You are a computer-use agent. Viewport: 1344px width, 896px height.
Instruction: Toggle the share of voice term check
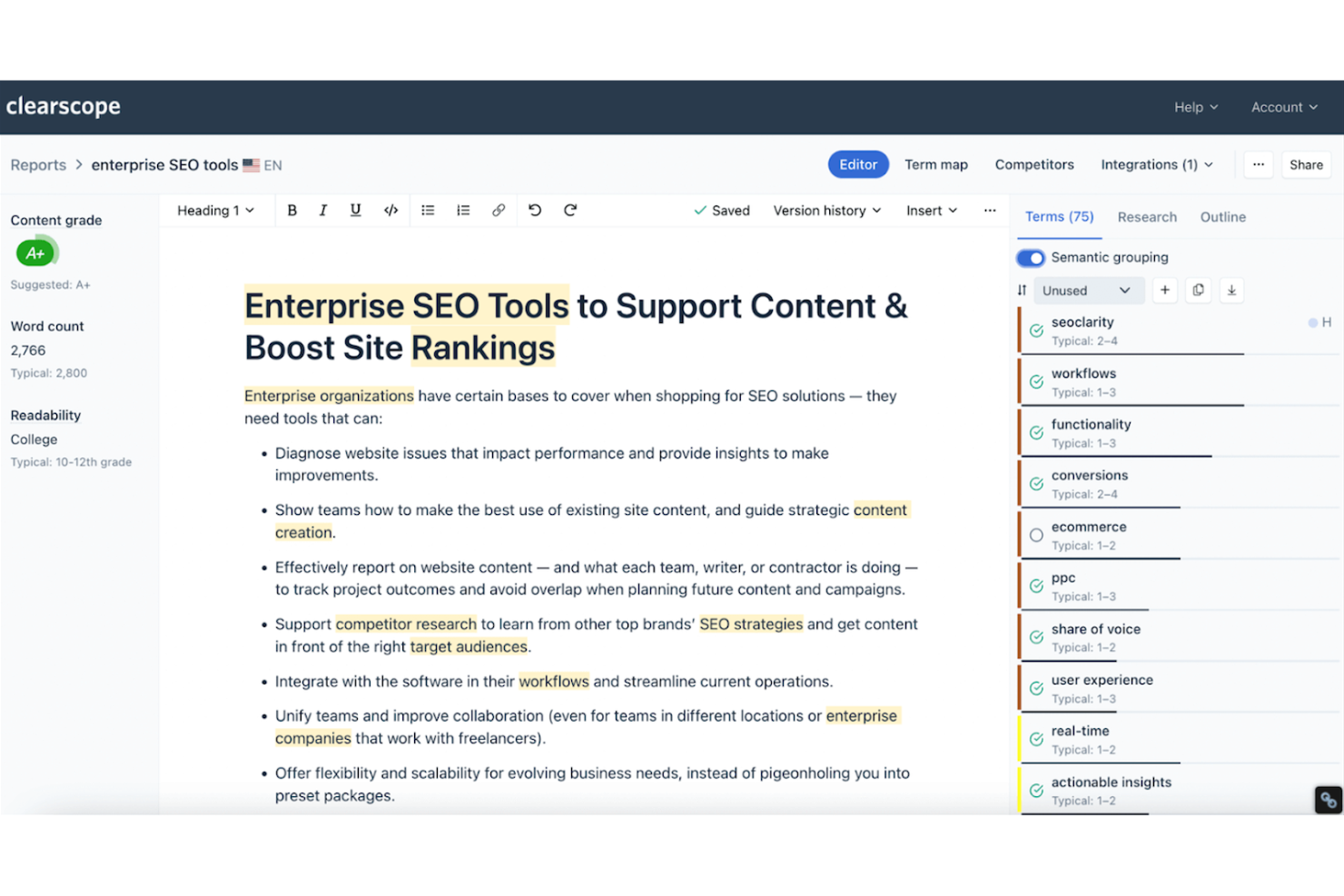(1036, 637)
